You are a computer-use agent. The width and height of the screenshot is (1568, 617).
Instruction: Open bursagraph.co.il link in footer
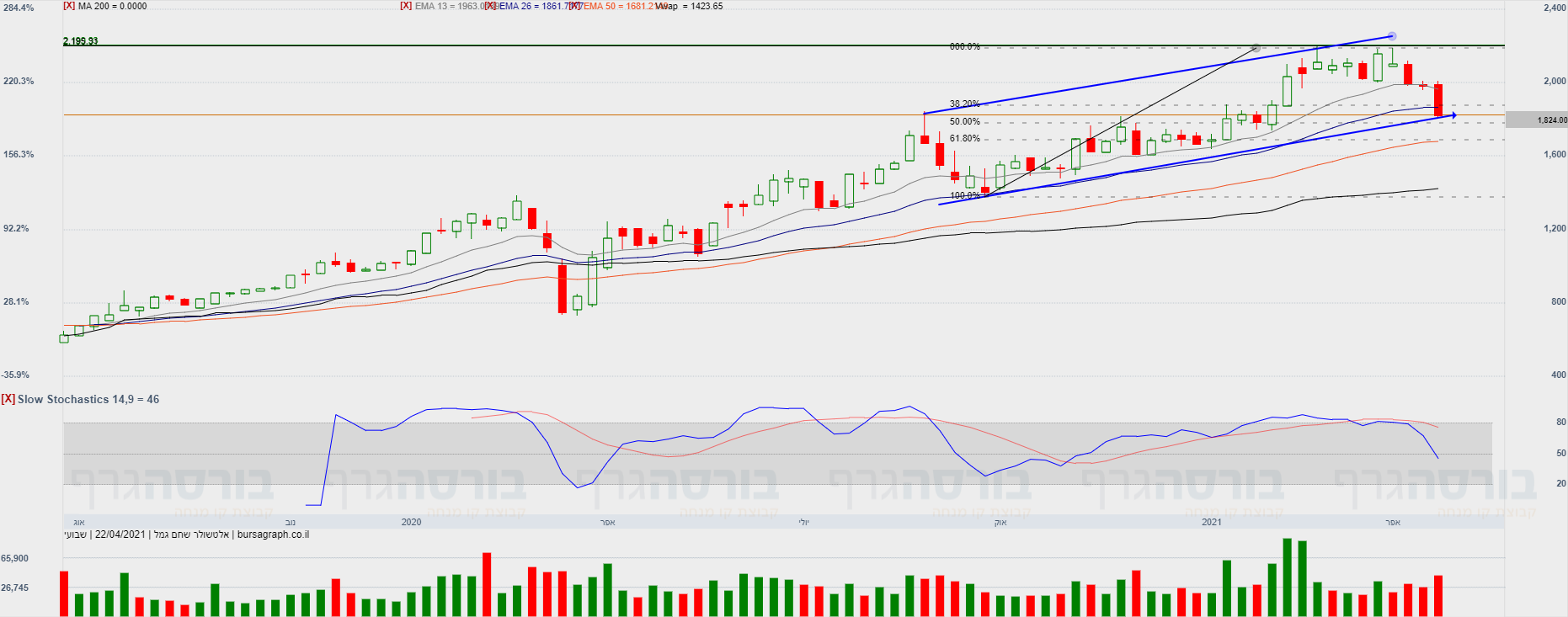click(x=273, y=535)
